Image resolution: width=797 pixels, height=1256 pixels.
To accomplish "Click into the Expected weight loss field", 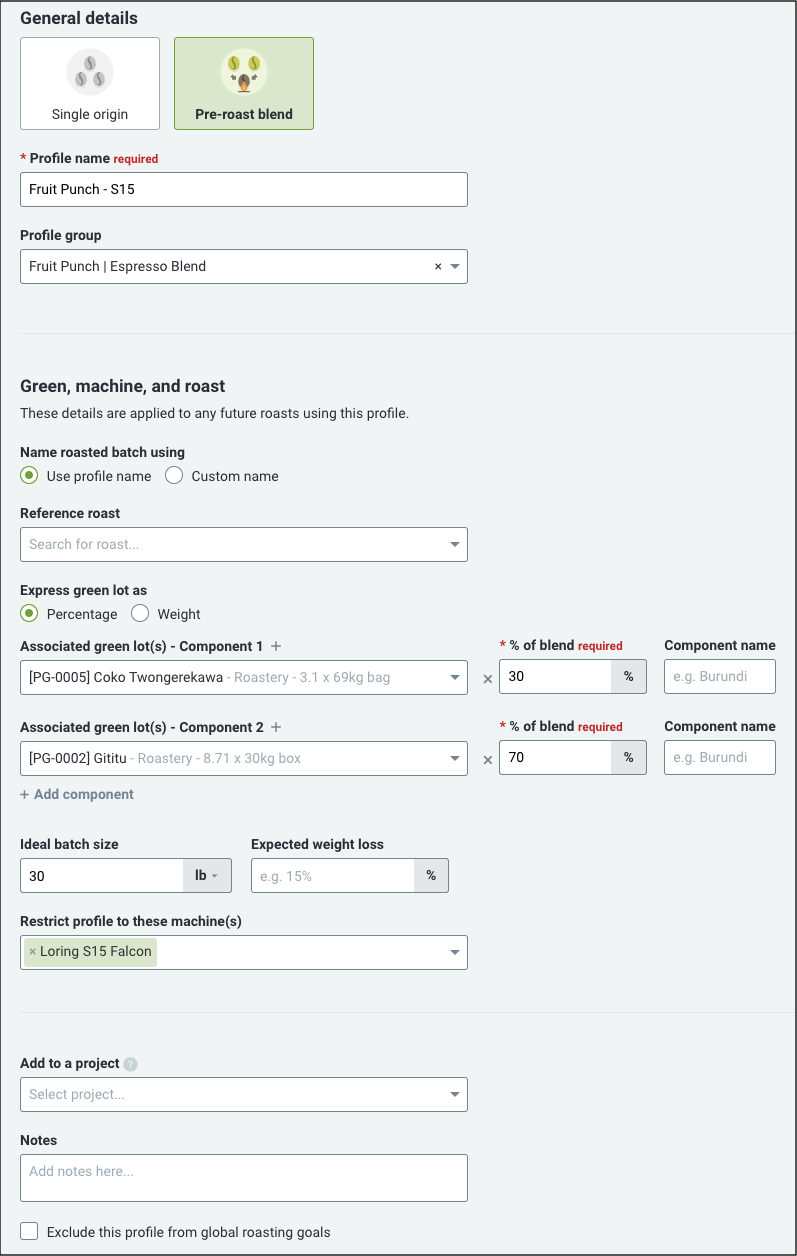I will click(x=333, y=875).
